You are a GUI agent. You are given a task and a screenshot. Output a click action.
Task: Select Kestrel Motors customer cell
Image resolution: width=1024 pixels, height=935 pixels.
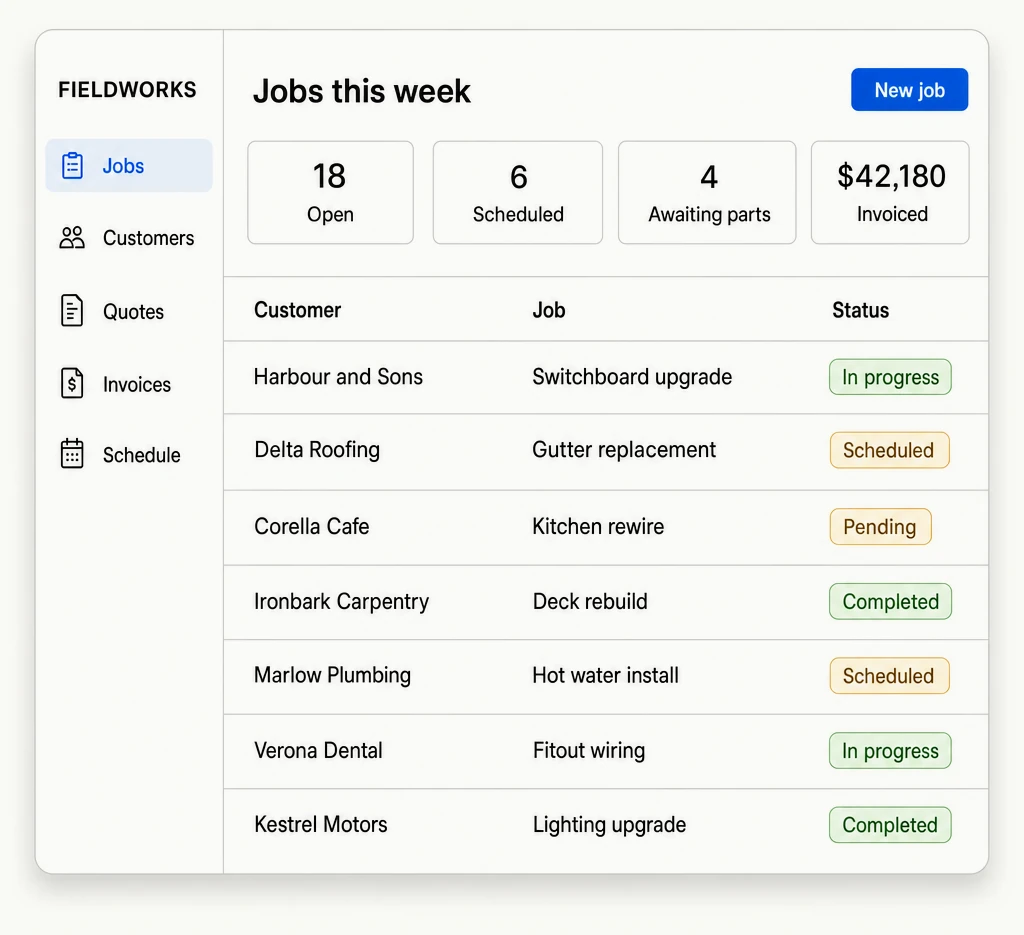[x=321, y=825]
